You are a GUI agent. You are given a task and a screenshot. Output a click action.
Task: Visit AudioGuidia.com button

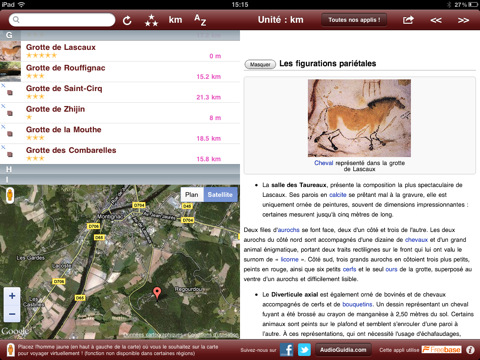pyautogui.click(x=343, y=350)
